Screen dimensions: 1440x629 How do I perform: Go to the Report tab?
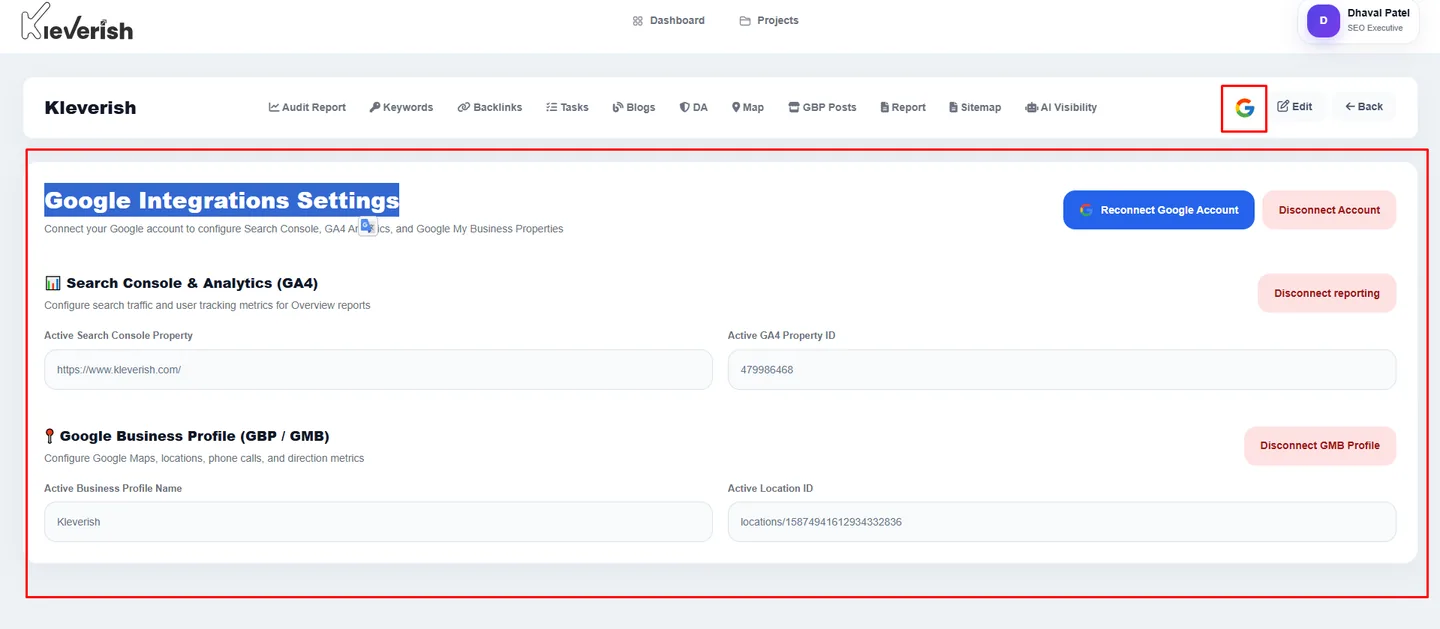(x=903, y=107)
